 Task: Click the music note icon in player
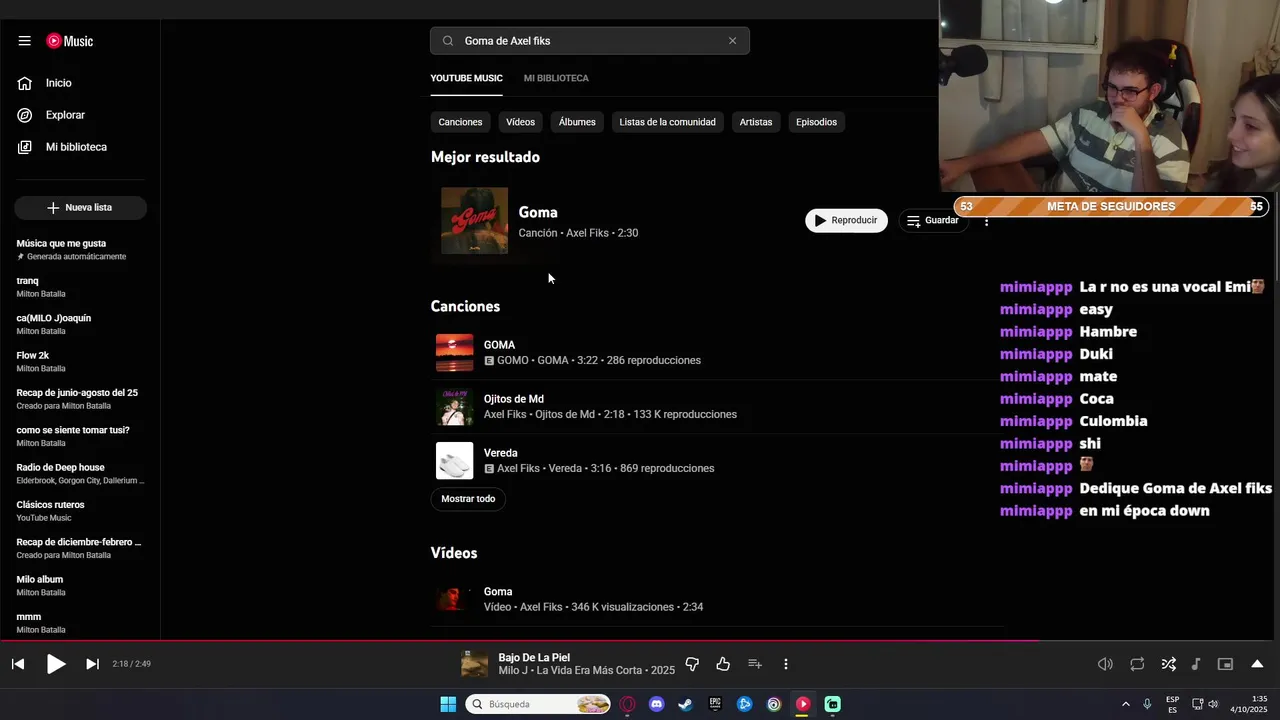tap(1196, 664)
